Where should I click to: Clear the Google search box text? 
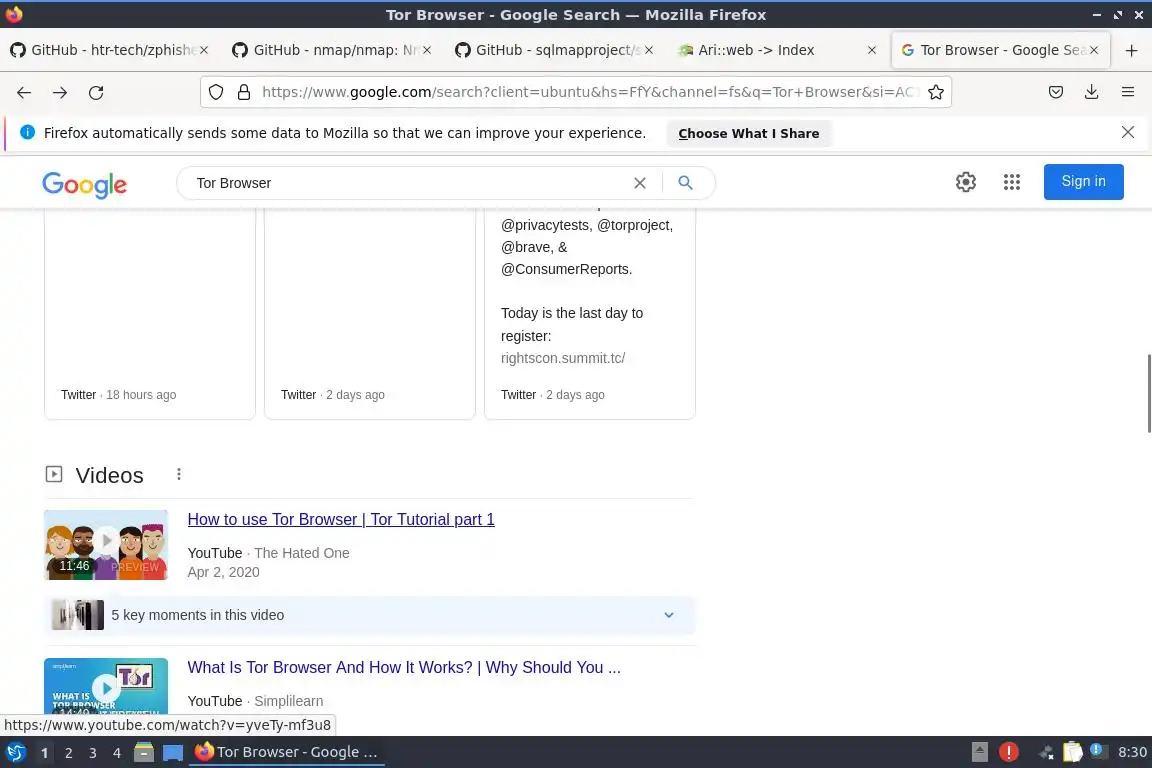(640, 183)
